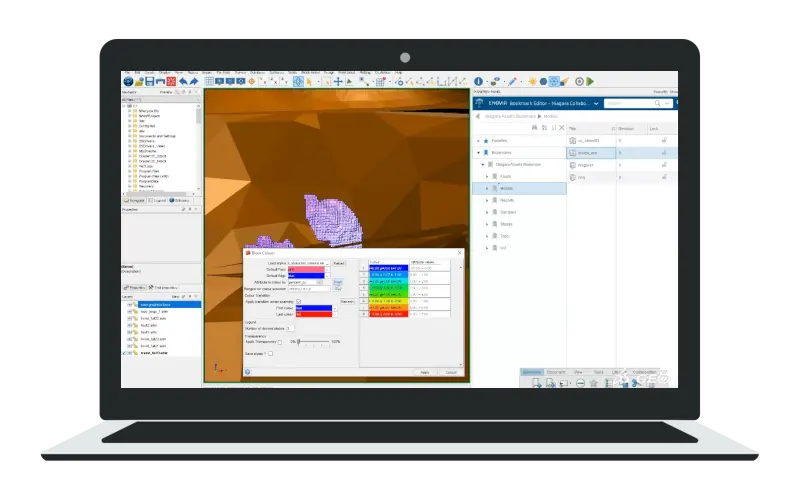The width and height of the screenshot is (800, 500).
Task: Switch to the Document tab
Action: point(556,372)
